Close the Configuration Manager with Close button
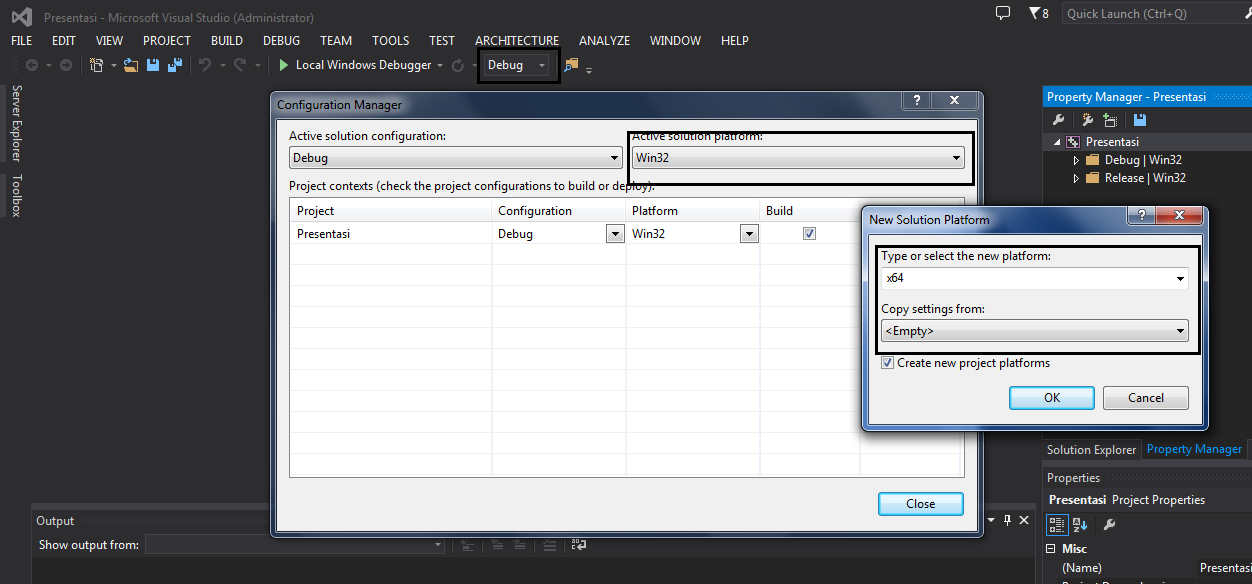The image size is (1252, 584). (919, 503)
